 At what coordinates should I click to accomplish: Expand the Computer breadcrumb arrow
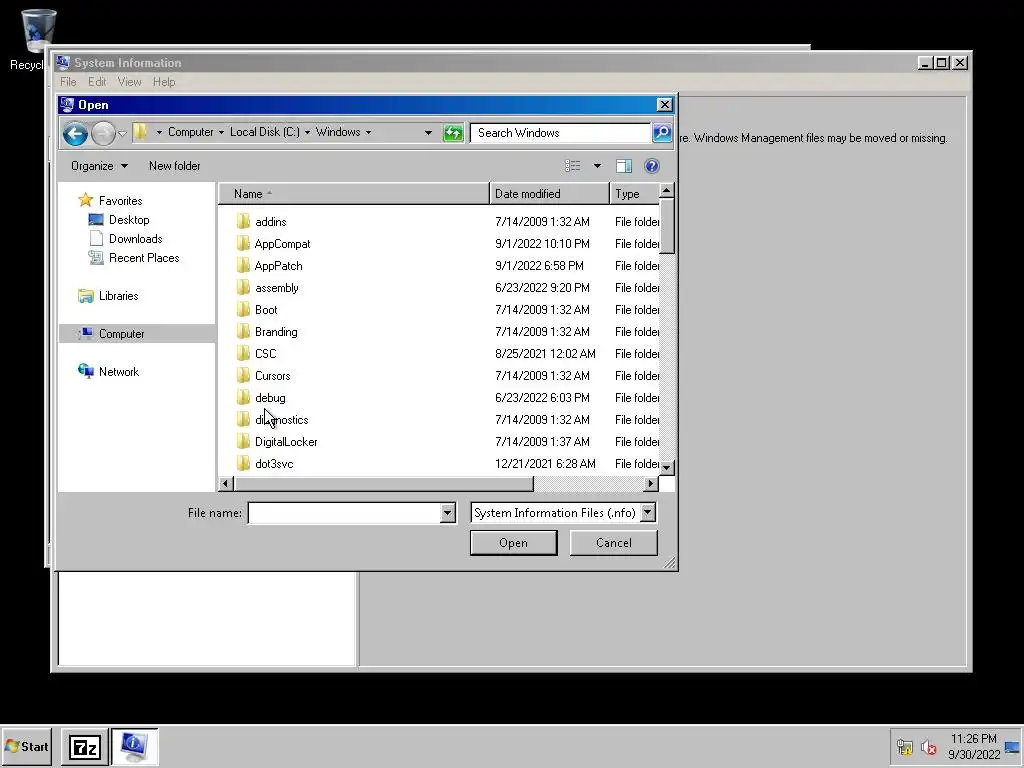221,133
